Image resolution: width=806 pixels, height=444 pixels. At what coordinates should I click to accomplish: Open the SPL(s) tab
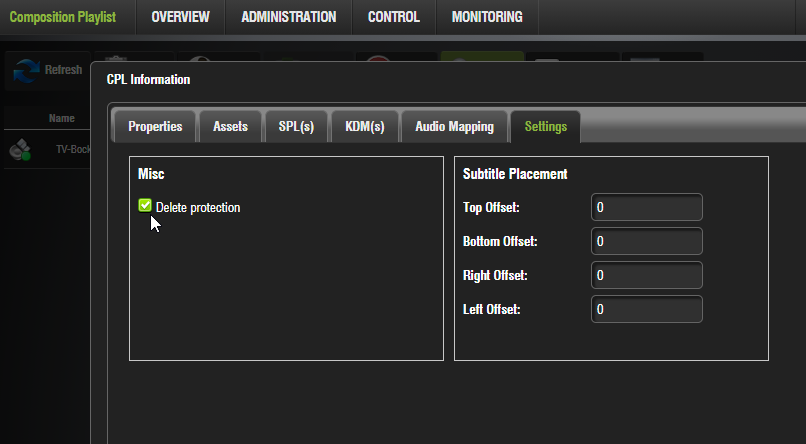(x=296, y=127)
